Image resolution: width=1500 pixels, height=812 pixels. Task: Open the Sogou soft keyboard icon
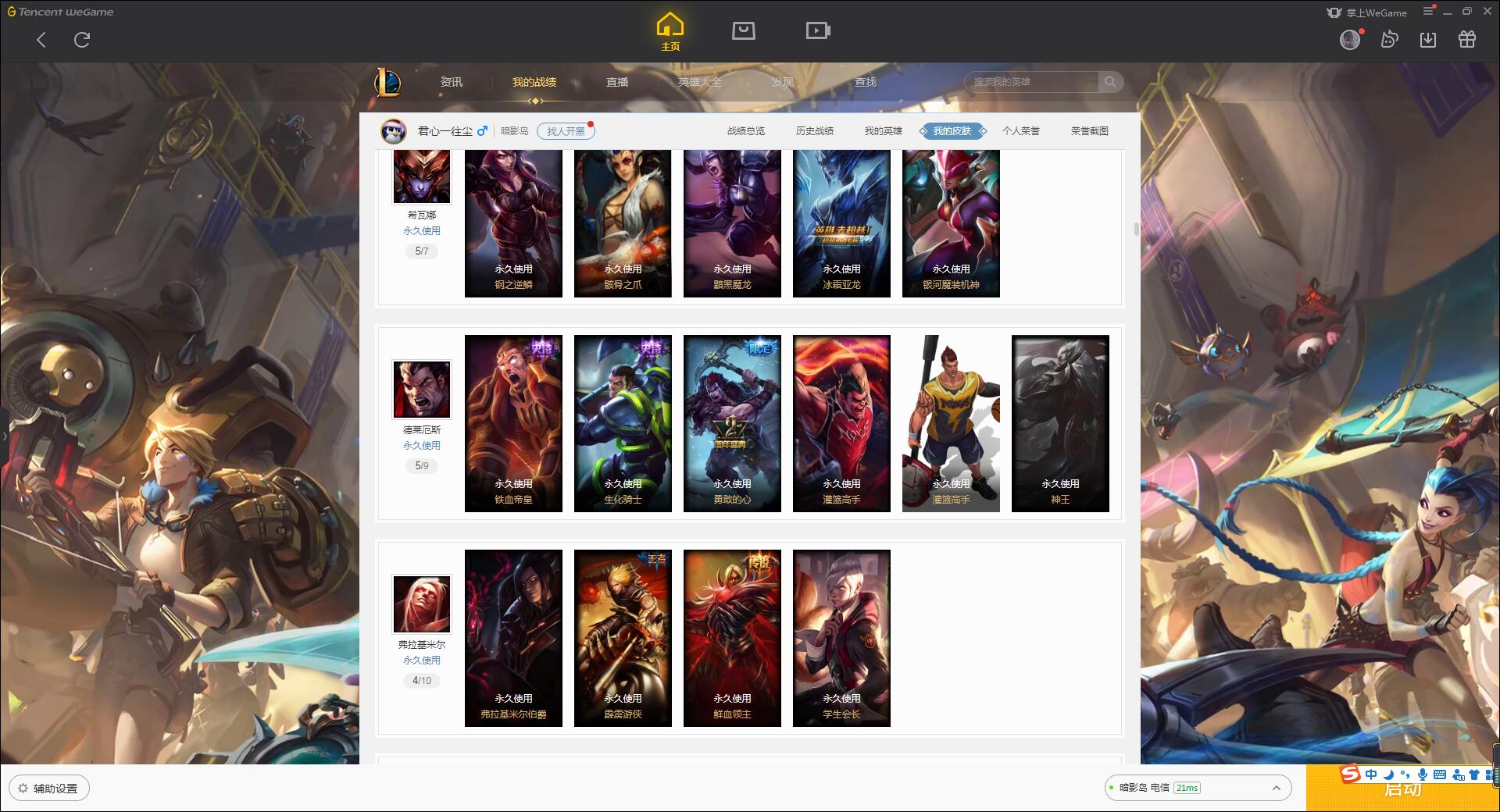click(1440, 775)
